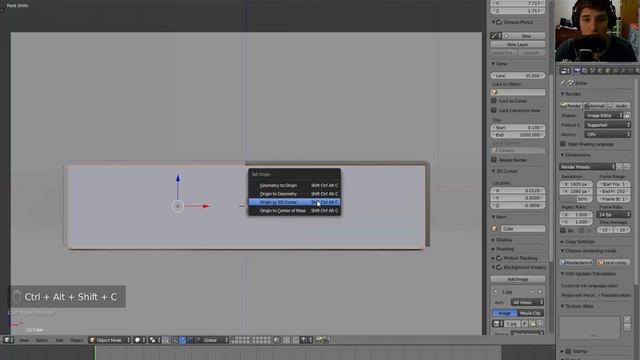Adjust the resolution percentage 50% slider
The image size is (640, 360).
(576, 199)
